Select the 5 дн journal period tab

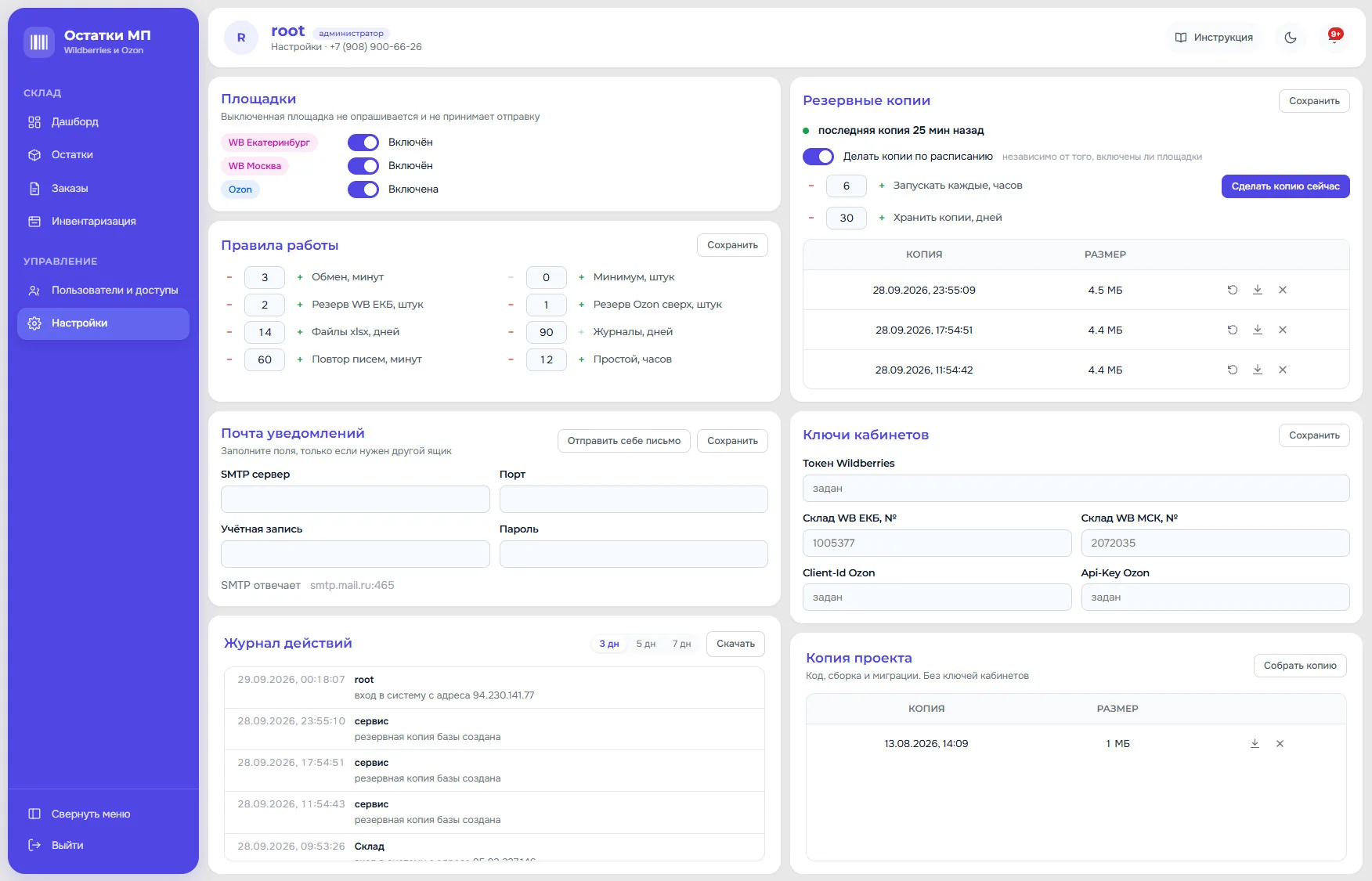(645, 644)
